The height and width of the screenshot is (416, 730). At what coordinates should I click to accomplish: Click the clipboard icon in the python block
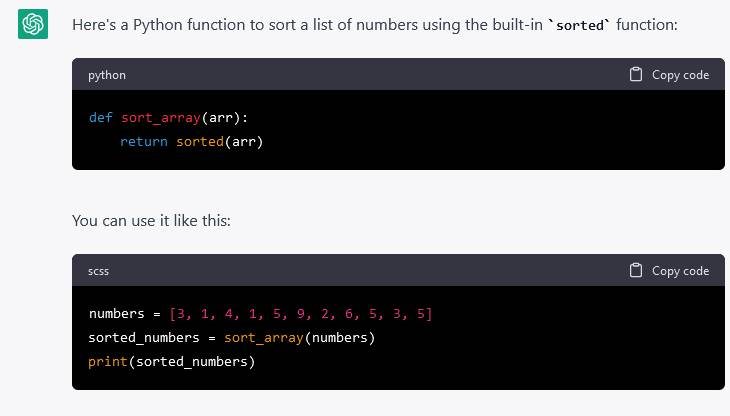coord(636,75)
